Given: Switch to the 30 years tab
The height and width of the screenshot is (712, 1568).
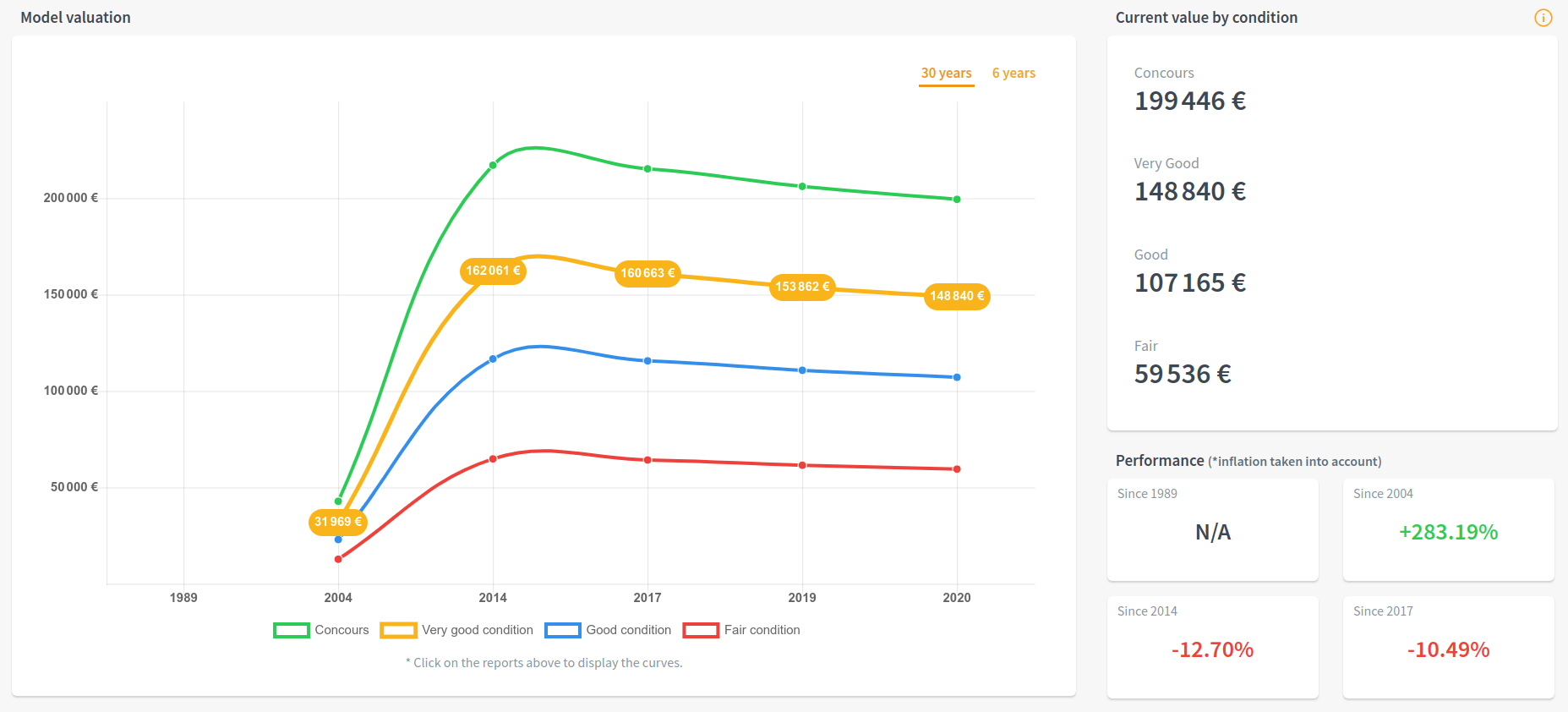Looking at the screenshot, I should click(947, 74).
